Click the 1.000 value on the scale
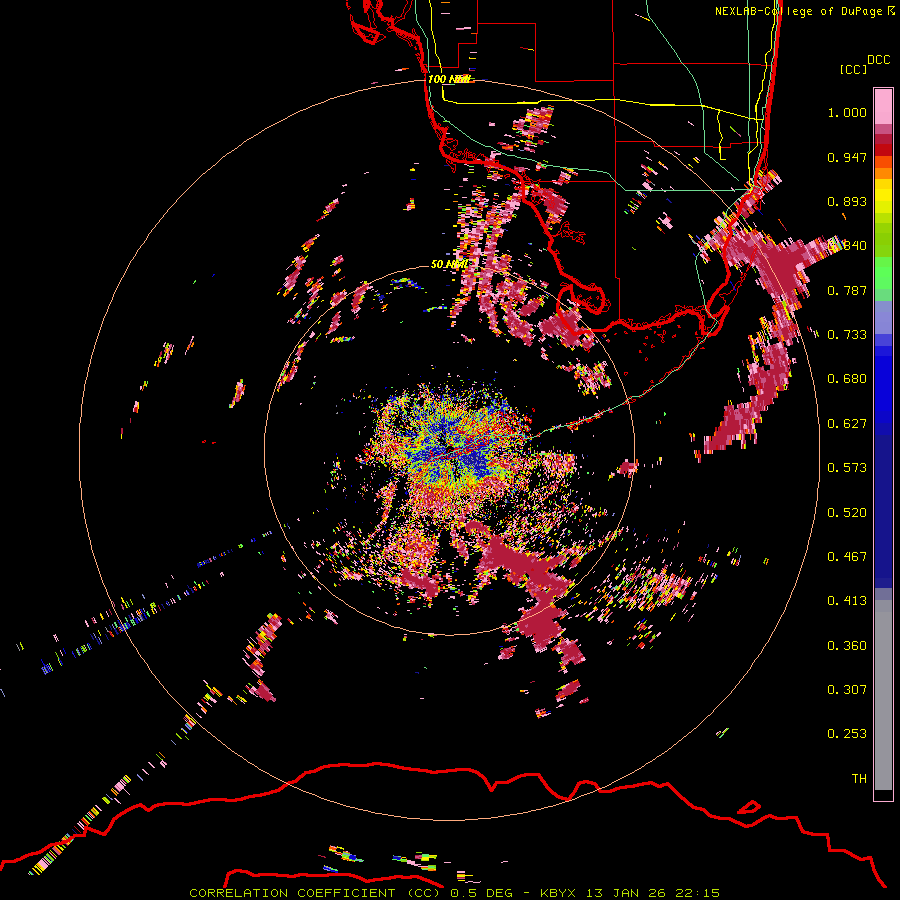Image resolution: width=900 pixels, height=900 pixels. [x=847, y=112]
